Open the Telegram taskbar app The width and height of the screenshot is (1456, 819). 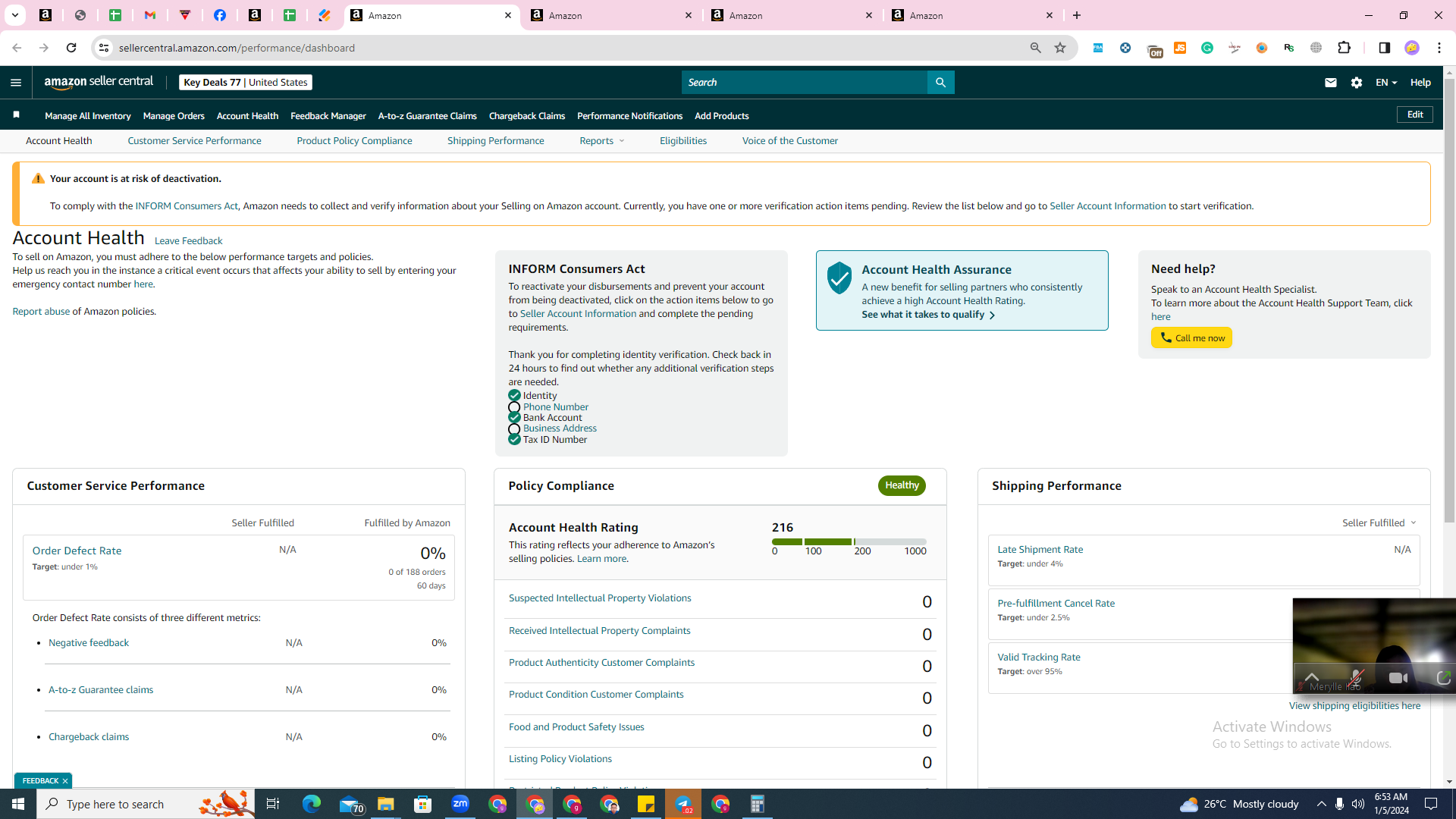coord(683,804)
